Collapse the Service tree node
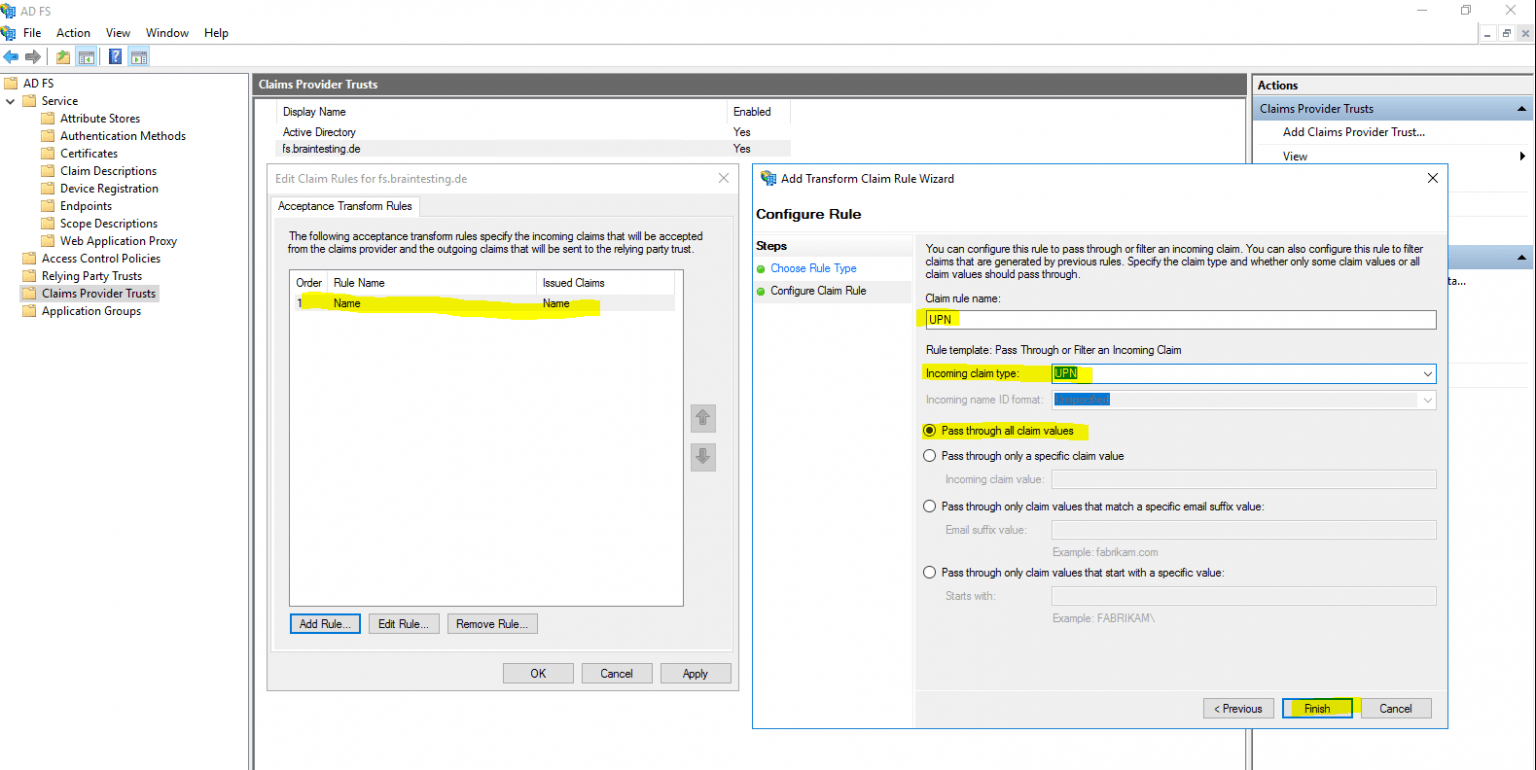The image size is (1536, 770). click(11, 101)
